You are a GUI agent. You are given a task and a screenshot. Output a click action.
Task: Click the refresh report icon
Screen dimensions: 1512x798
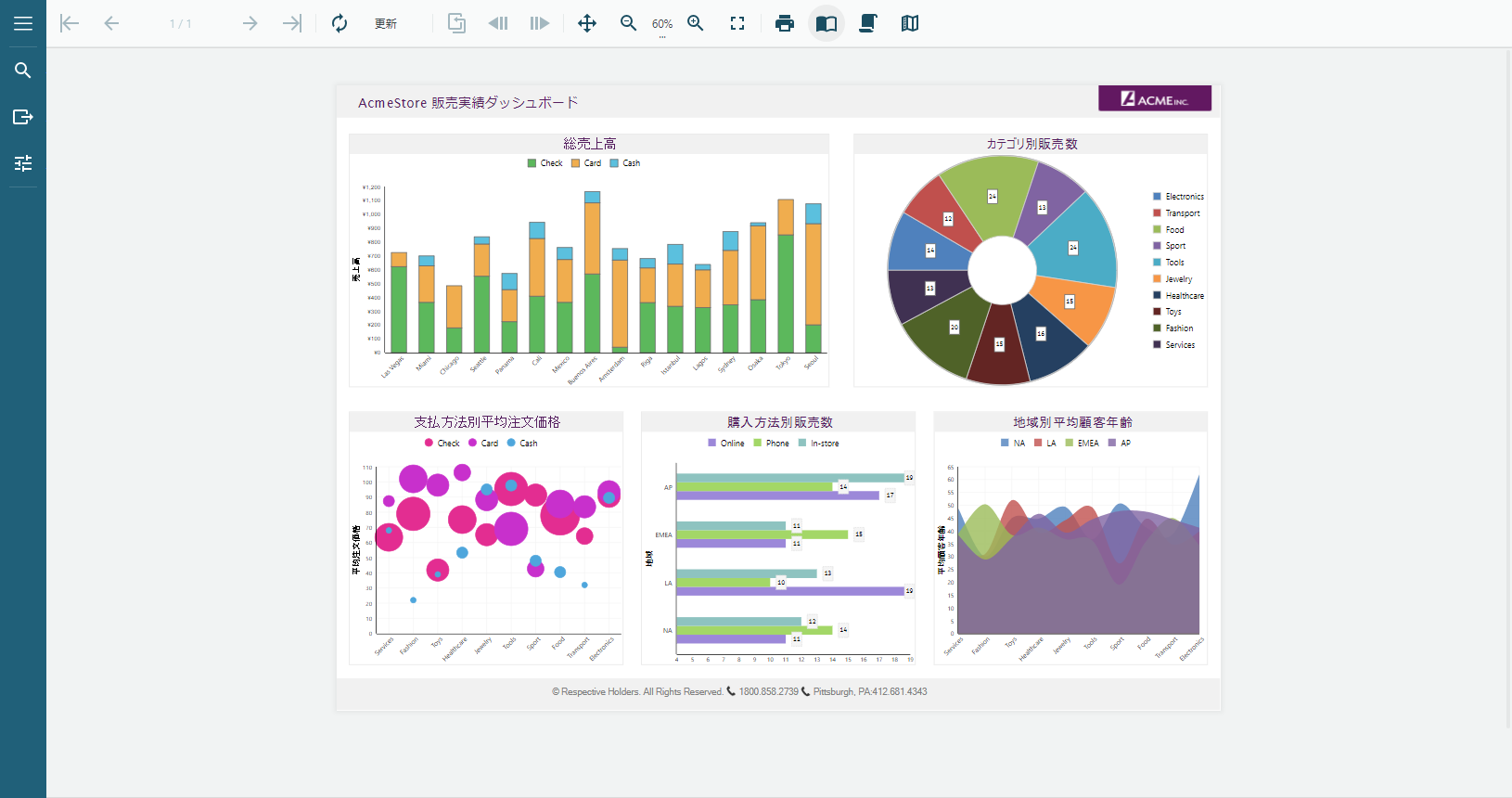[x=340, y=23]
